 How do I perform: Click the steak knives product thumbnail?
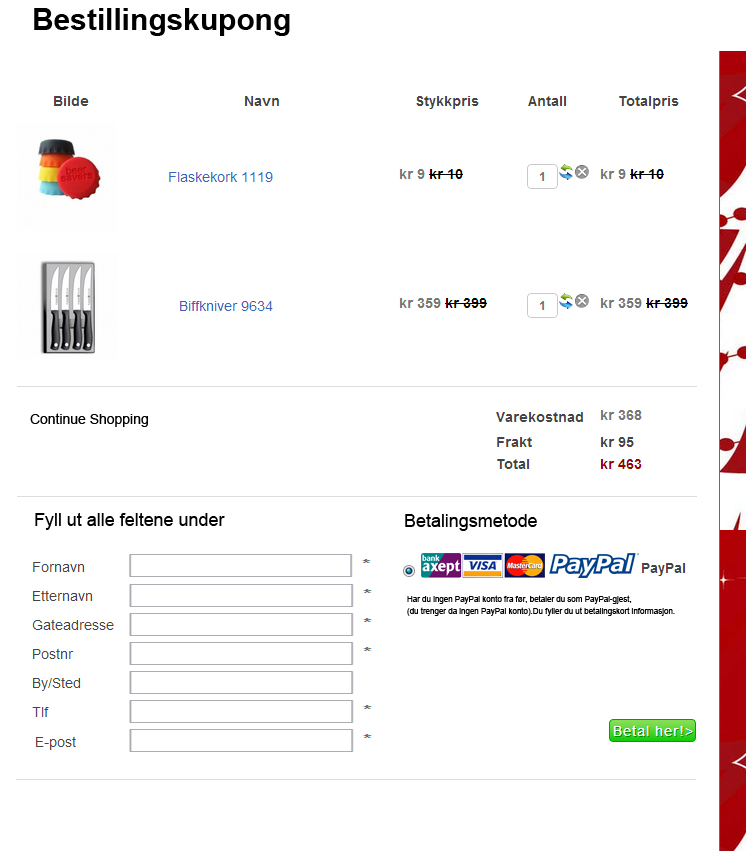pyautogui.click(x=67, y=307)
